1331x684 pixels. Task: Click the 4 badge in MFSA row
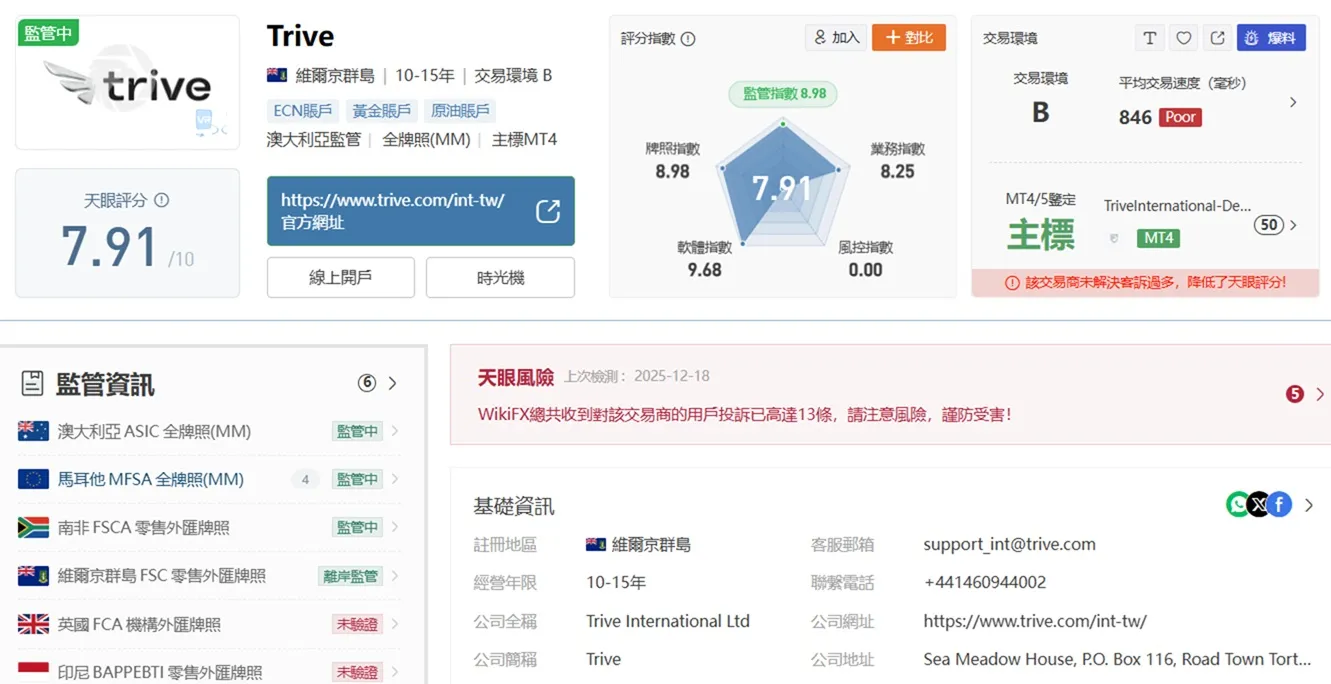pyautogui.click(x=306, y=480)
